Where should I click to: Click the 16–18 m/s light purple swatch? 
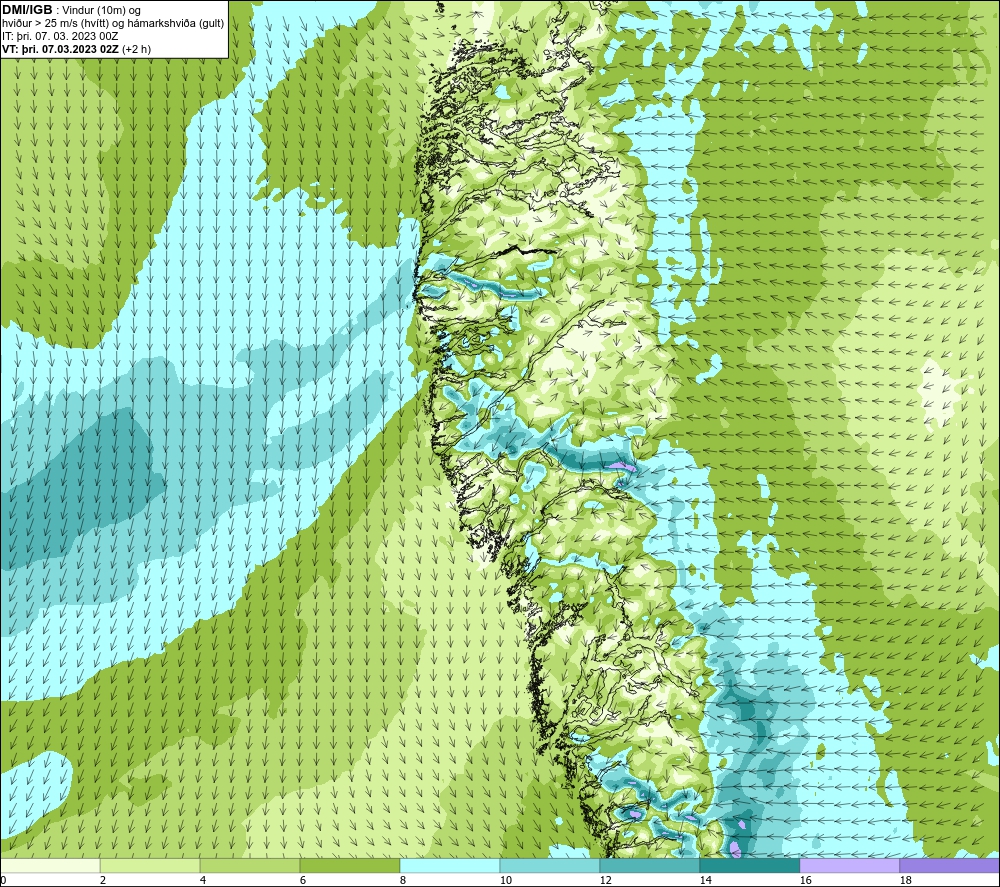(849, 865)
